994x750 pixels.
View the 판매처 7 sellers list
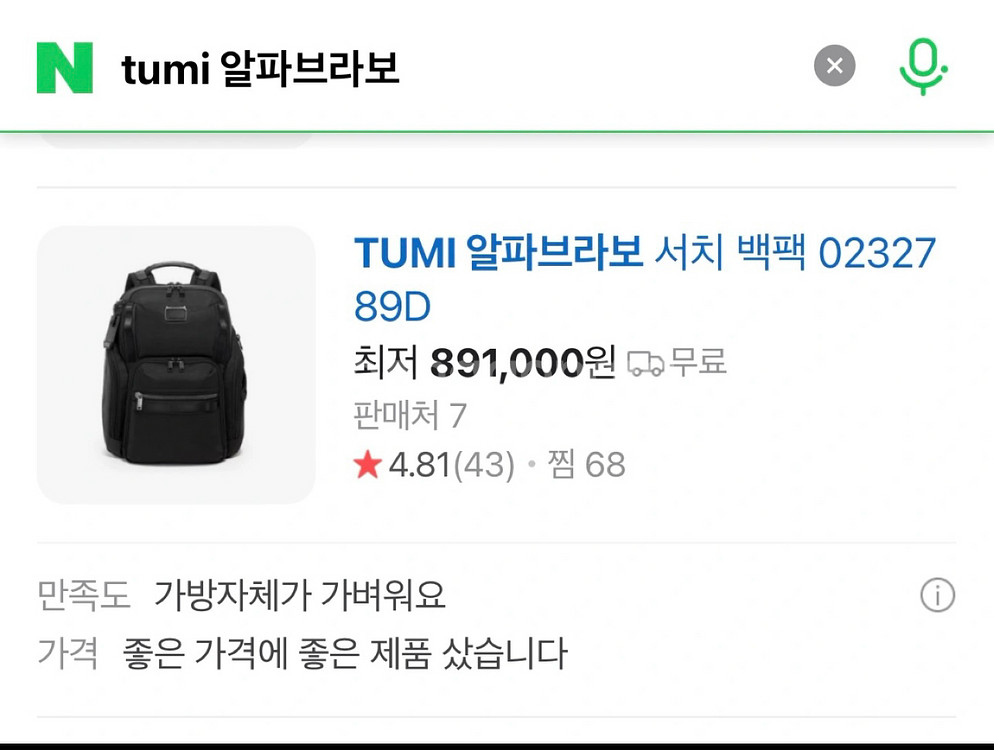410,415
